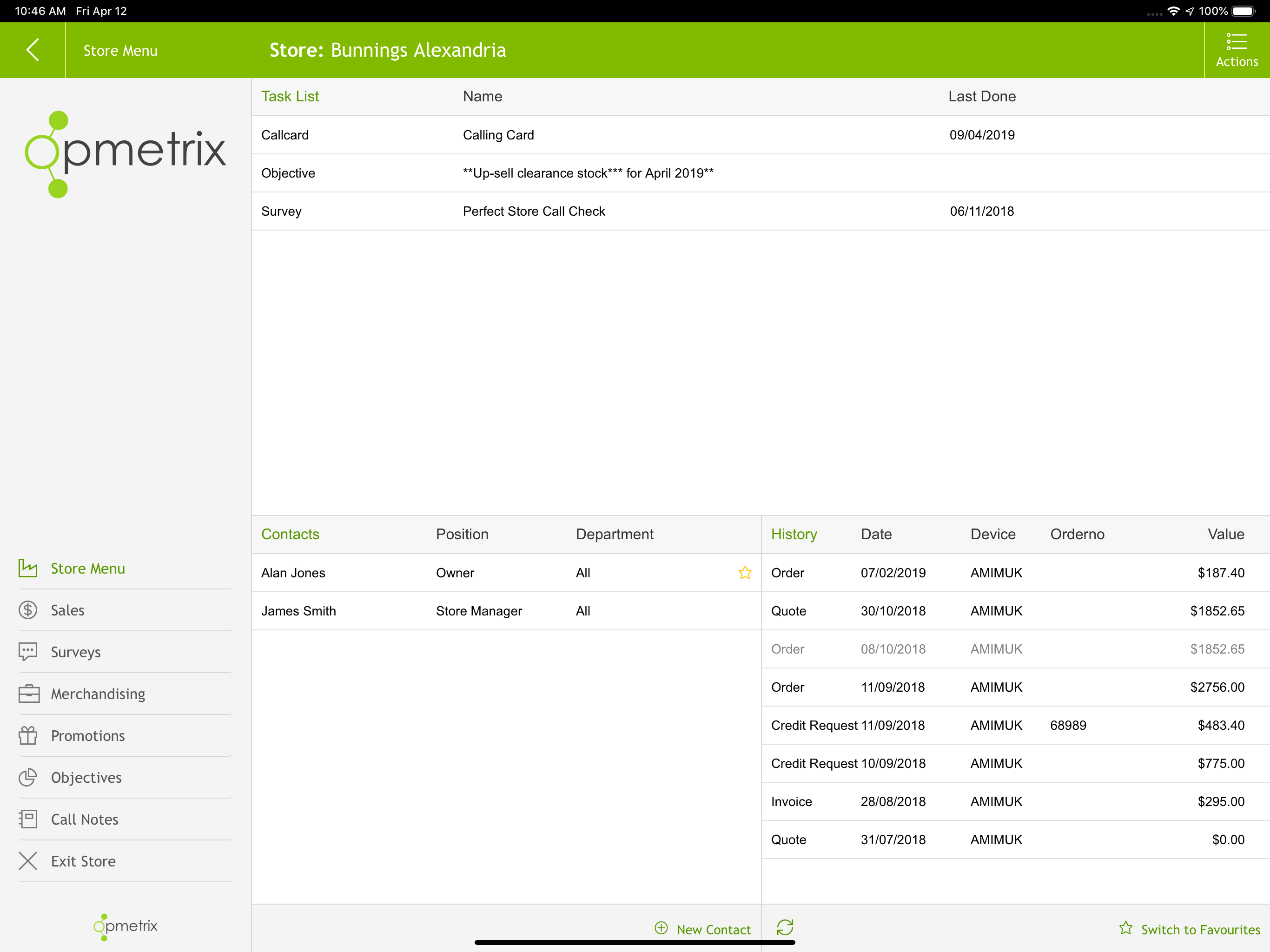
Task: Tap the home indicator bar
Action: (635, 942)
